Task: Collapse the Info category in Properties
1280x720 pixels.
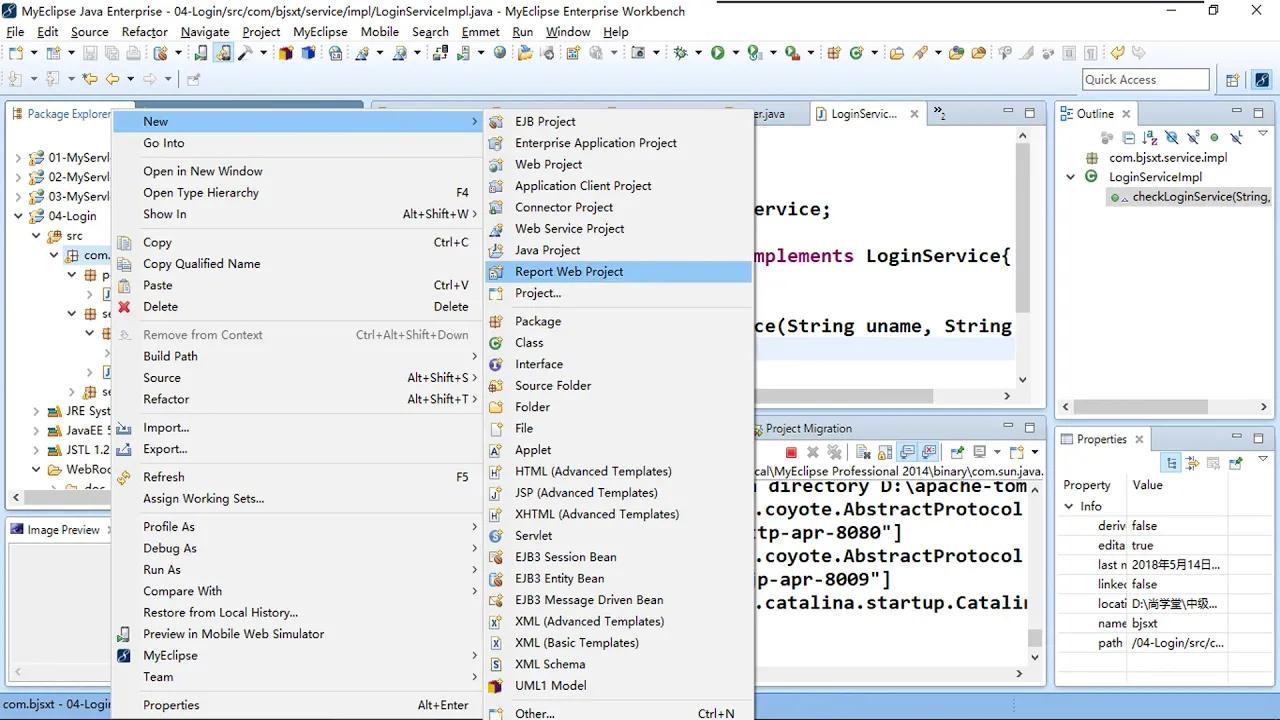Action: point(1069,507)
